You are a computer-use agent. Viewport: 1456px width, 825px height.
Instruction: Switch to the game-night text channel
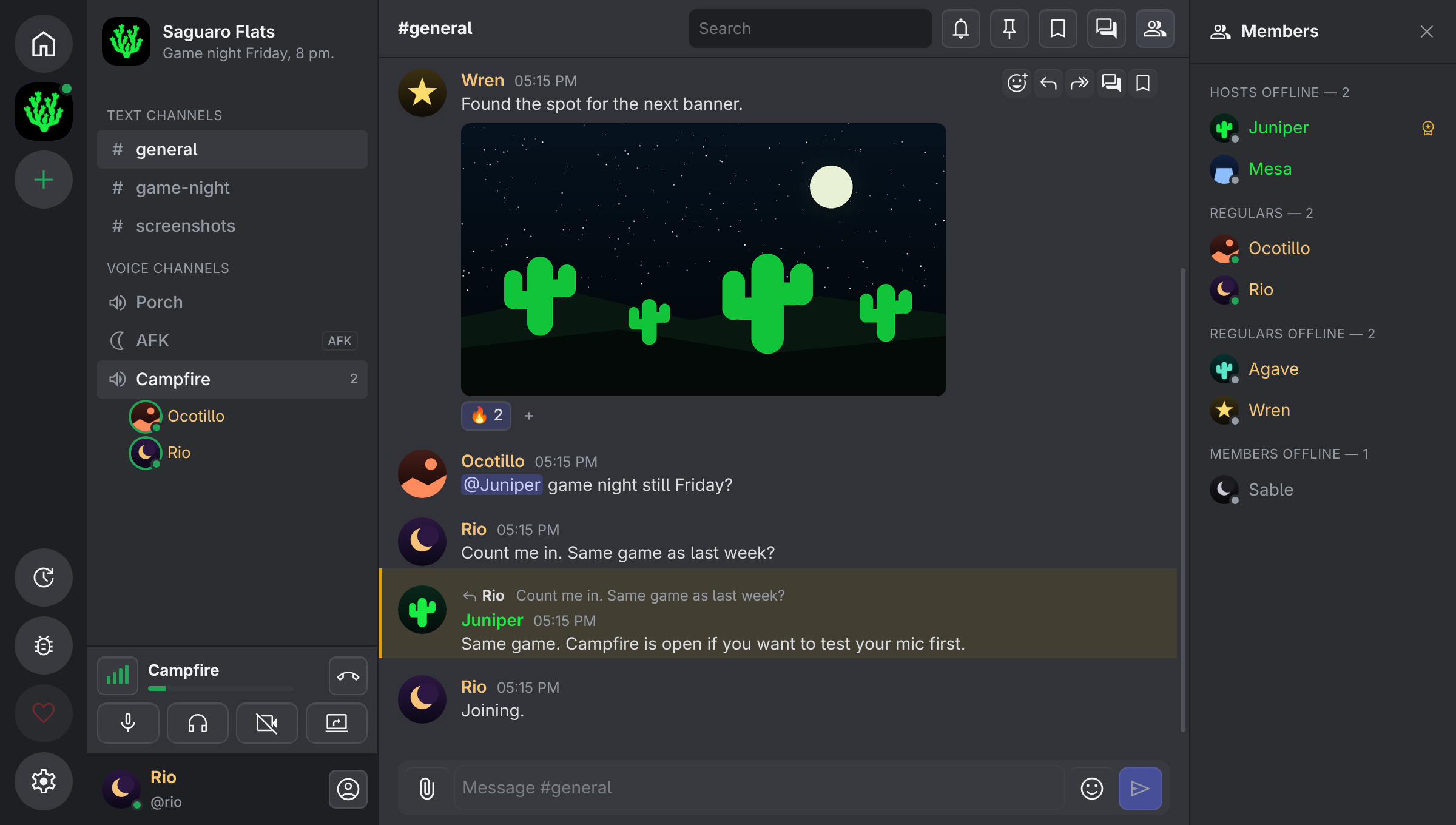(232, 187)
